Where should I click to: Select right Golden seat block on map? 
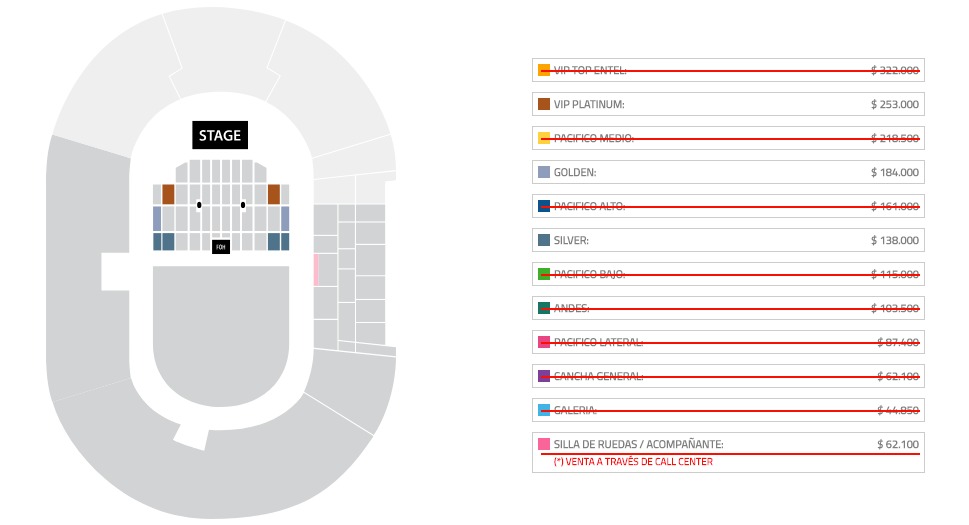pyautogui.click(x=285, y=218)
